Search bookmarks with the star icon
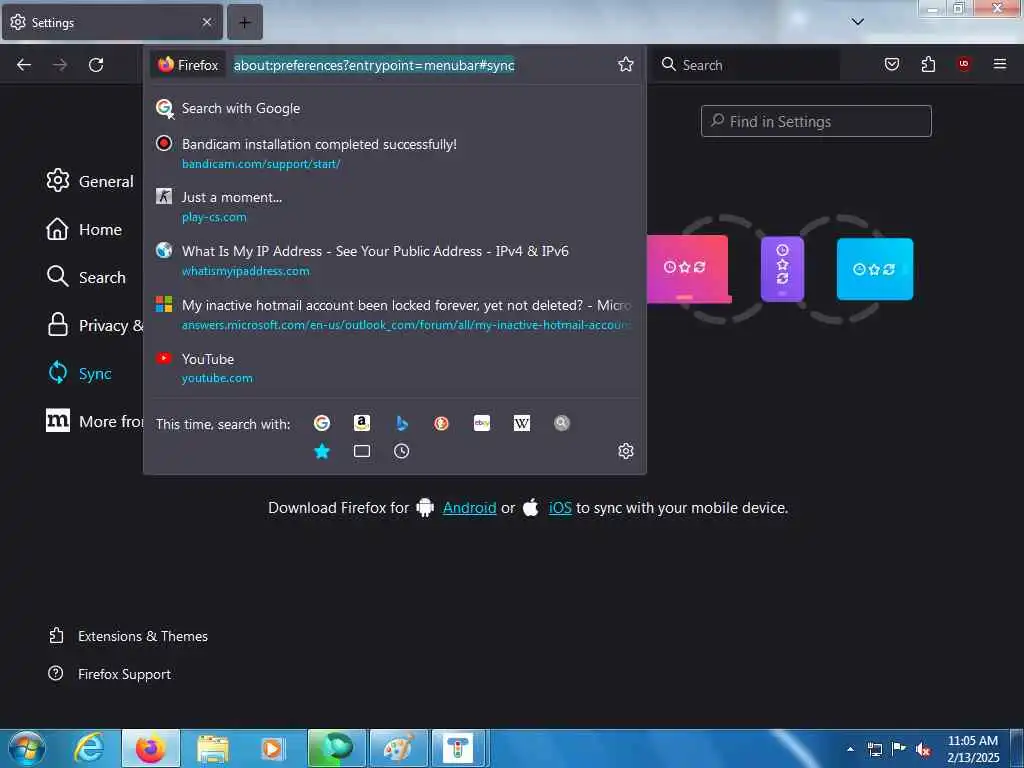The height and width of the screenshot is (768, 1024). tap(322, 451)
